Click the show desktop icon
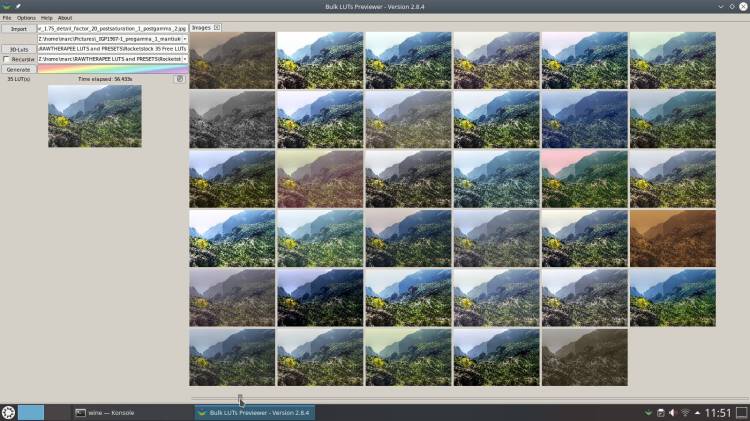750x421 pixels. pyautogui.click(x=741, y=412)
